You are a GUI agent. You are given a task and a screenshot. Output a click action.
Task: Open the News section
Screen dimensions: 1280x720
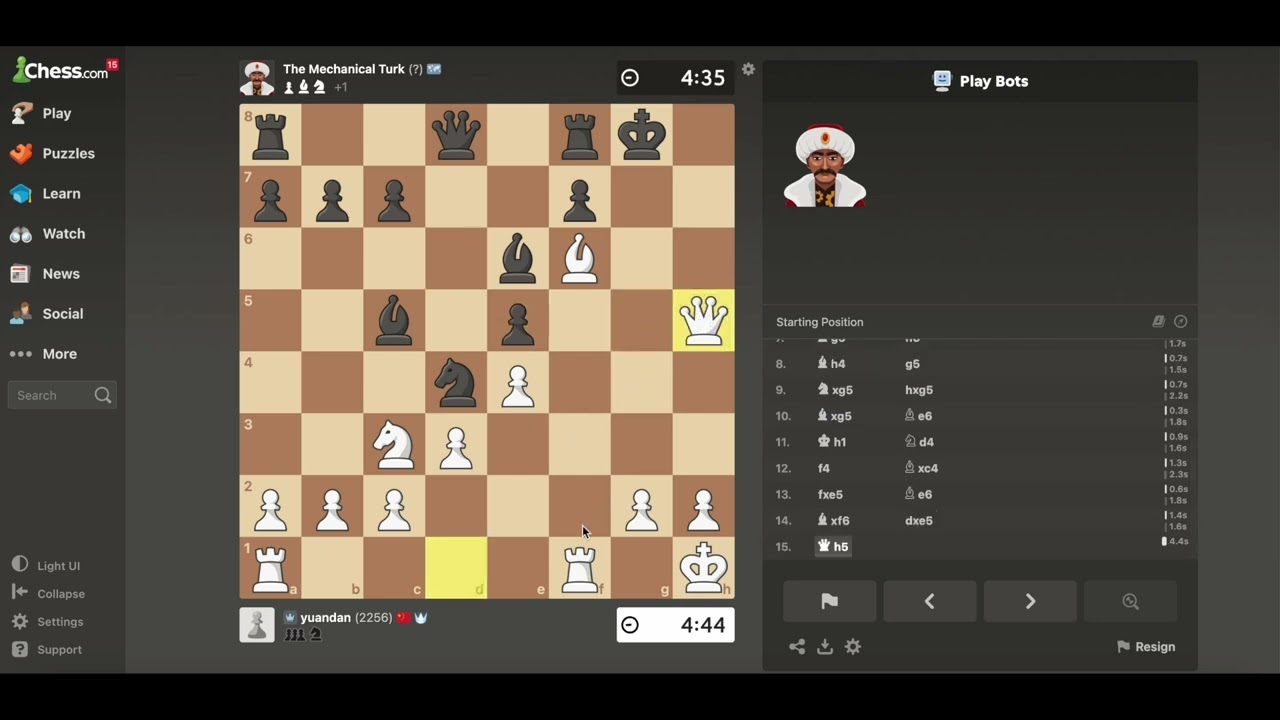tap(46, 274)
